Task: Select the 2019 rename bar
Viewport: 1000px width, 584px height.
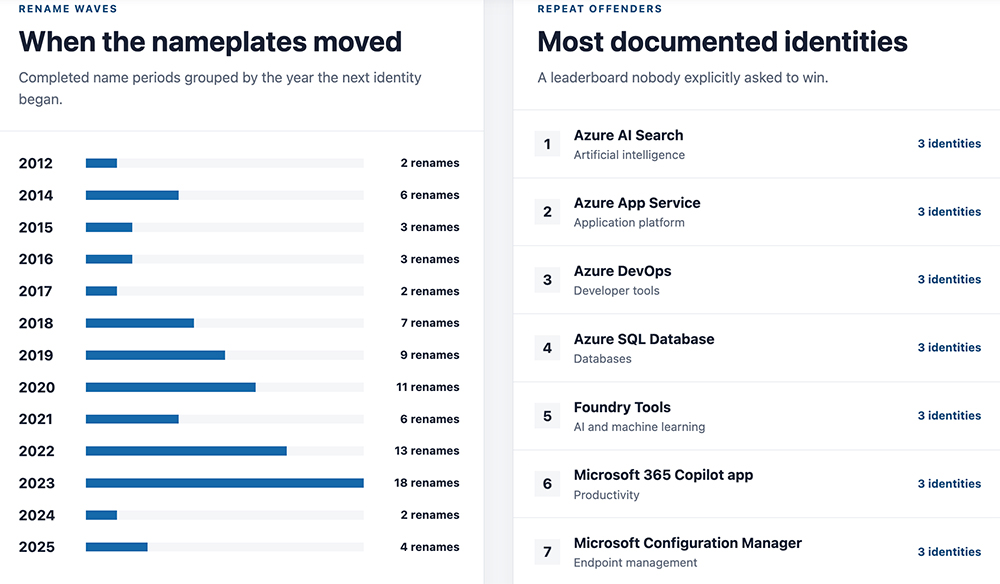Action: tap(156, 355)
